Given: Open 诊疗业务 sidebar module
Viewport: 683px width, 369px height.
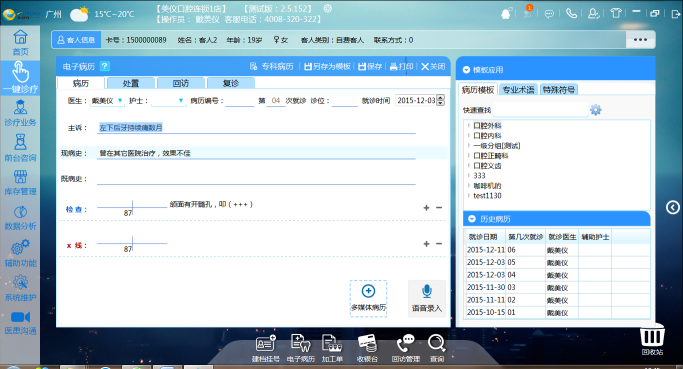Looking at the screenshot, I should pos(20,113).
